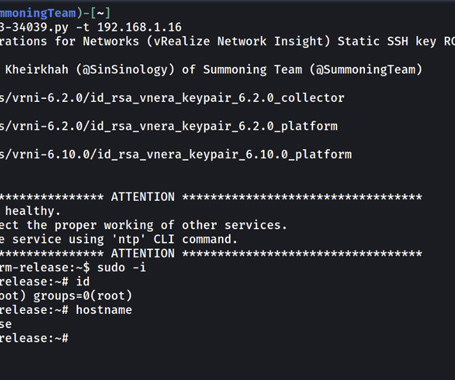Click the @SummoningTeam handle text
This screenshot has height=380, width=455.
tap(366, 70)
